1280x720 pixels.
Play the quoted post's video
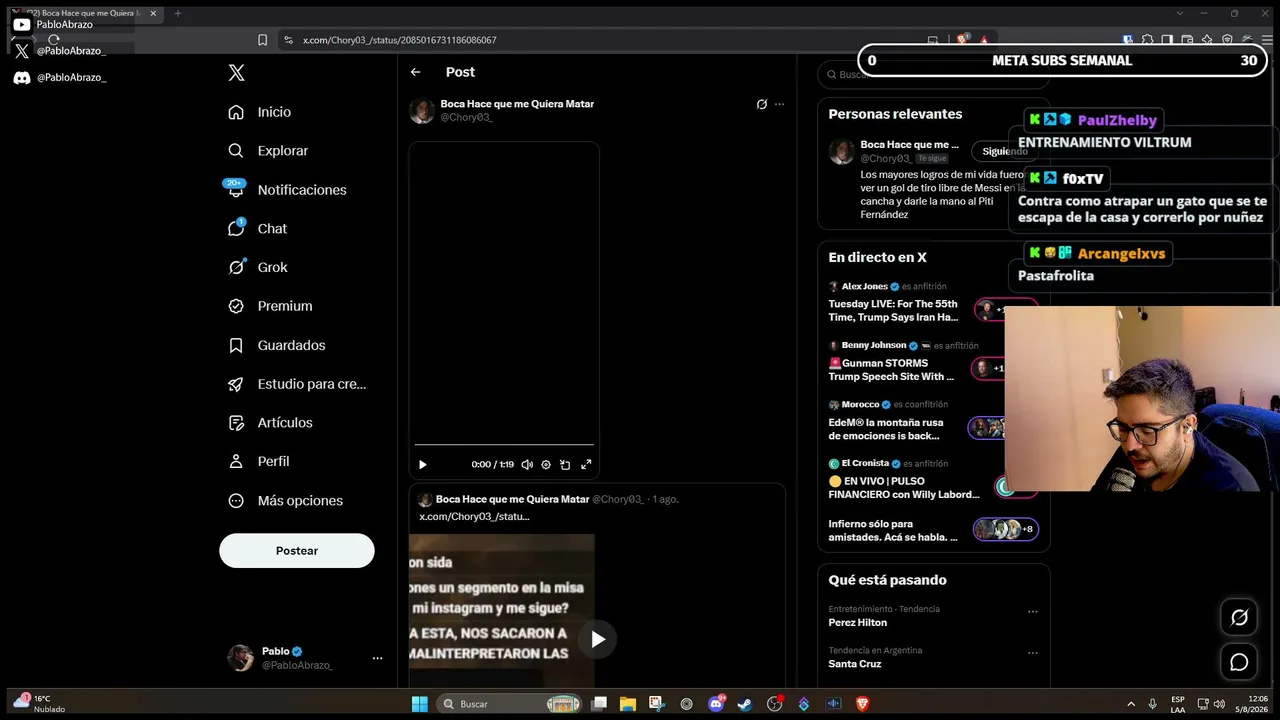pyautogui.click(x=597, y=639)
